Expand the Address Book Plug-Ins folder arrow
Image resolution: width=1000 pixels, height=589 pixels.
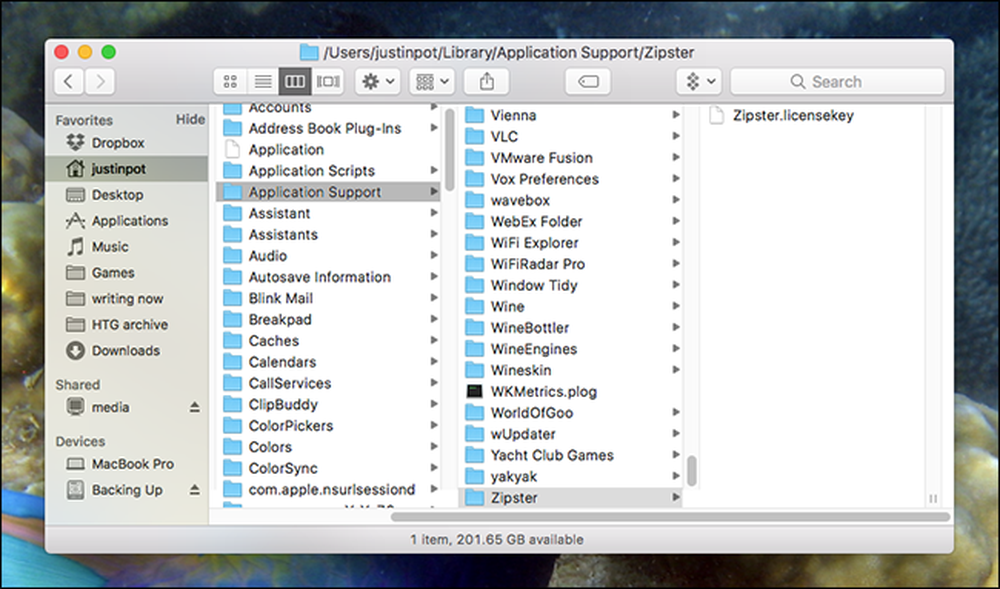(434, 128)
